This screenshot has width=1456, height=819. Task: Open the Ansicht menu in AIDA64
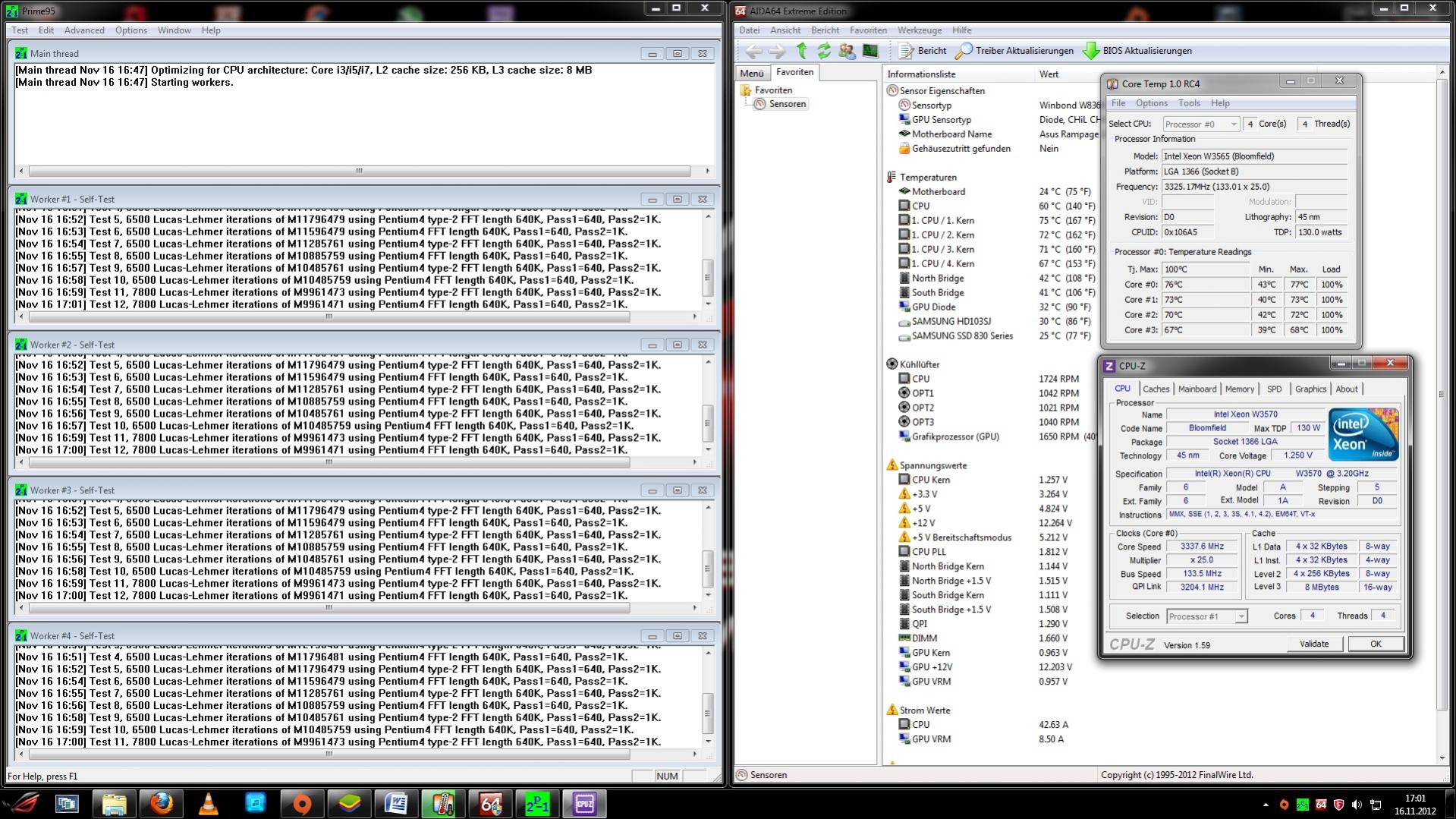coord(785,30)
